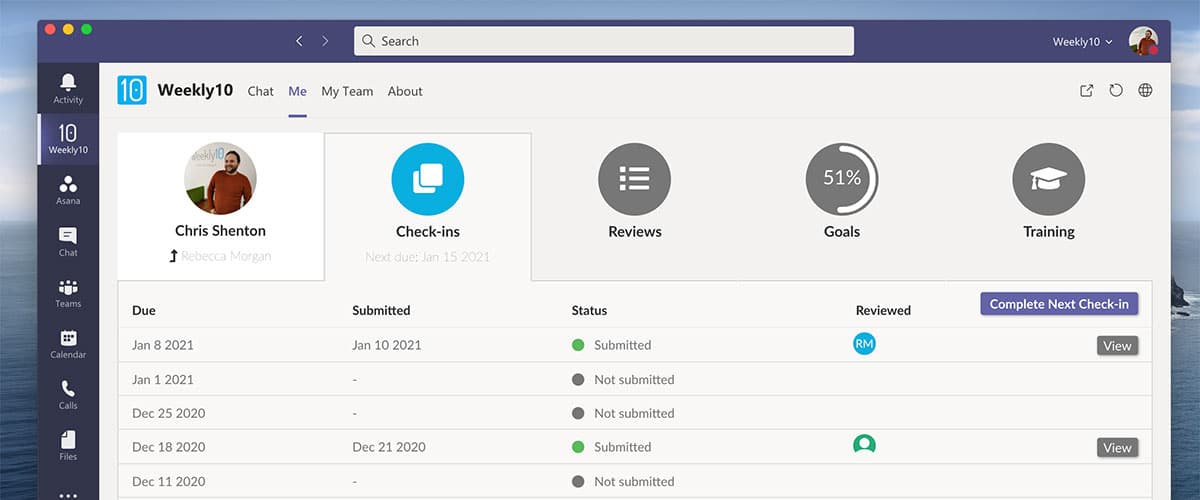Click the Reviewed column header
Screen dimensions: 1200x500
pyautogui.click(x=883, y=310)
